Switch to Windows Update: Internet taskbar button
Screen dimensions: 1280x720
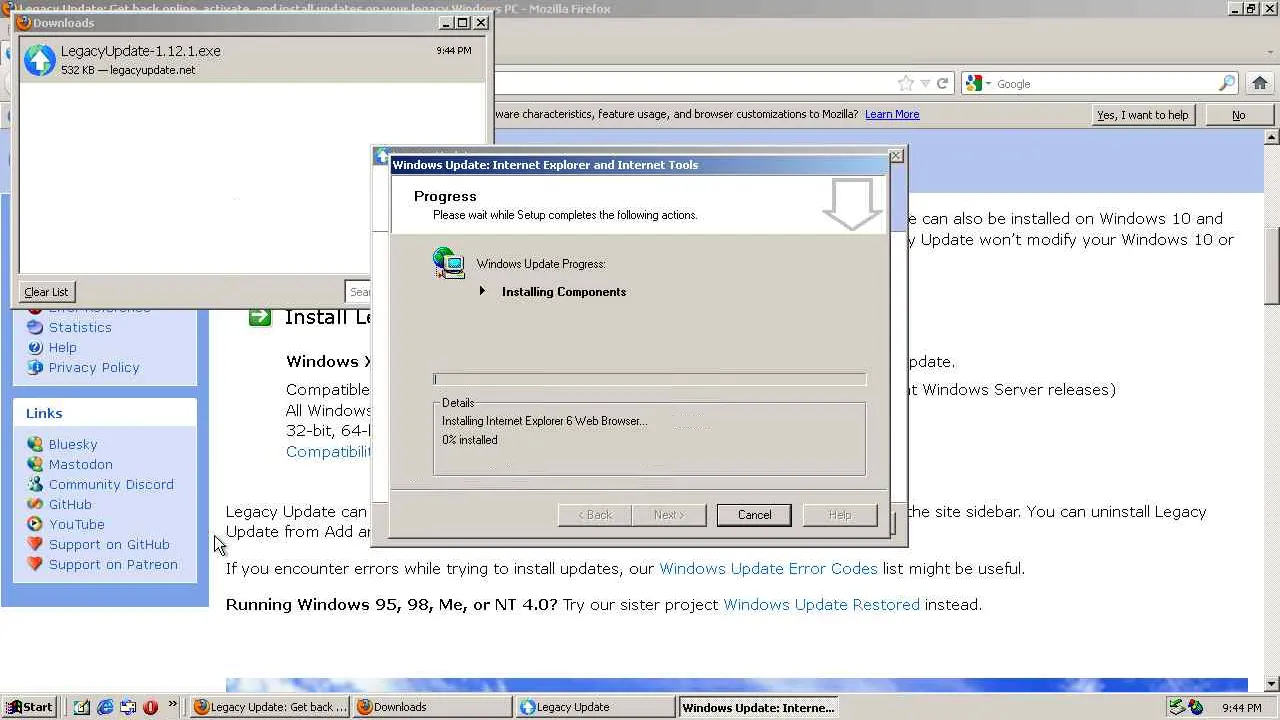pos(758,707)
